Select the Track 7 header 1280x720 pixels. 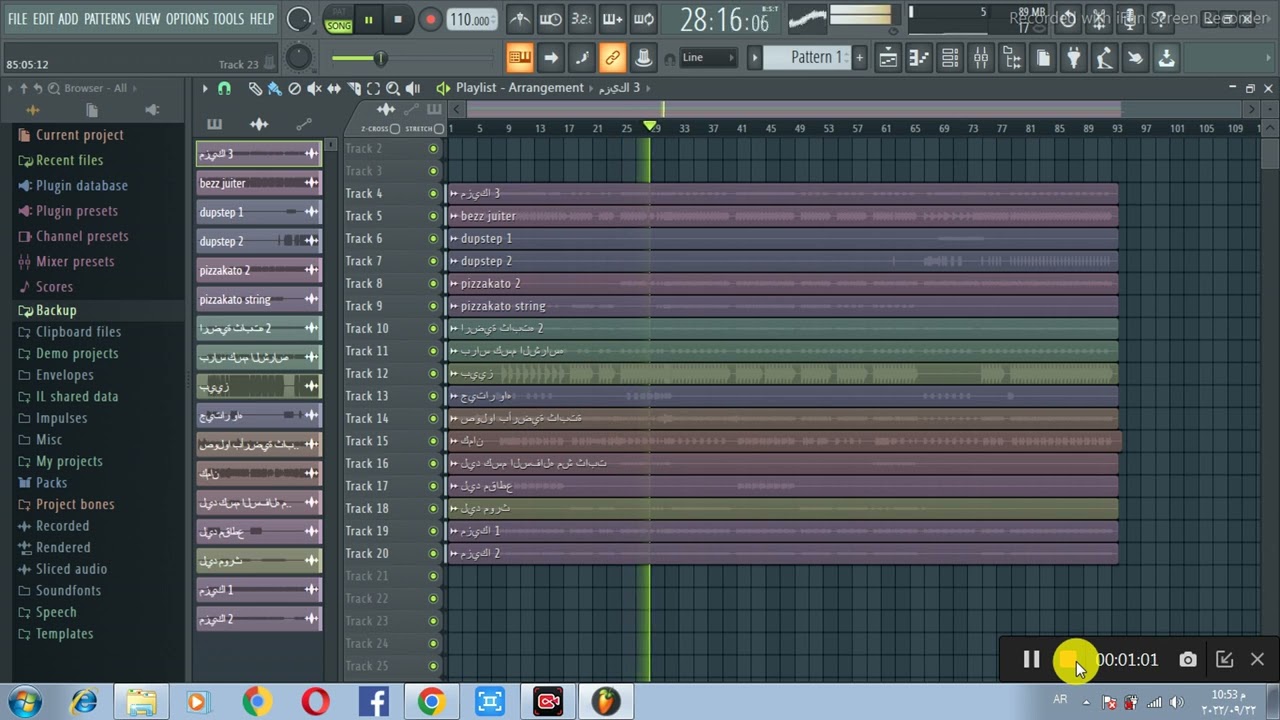pyautogui.click(x=386, y=261)
